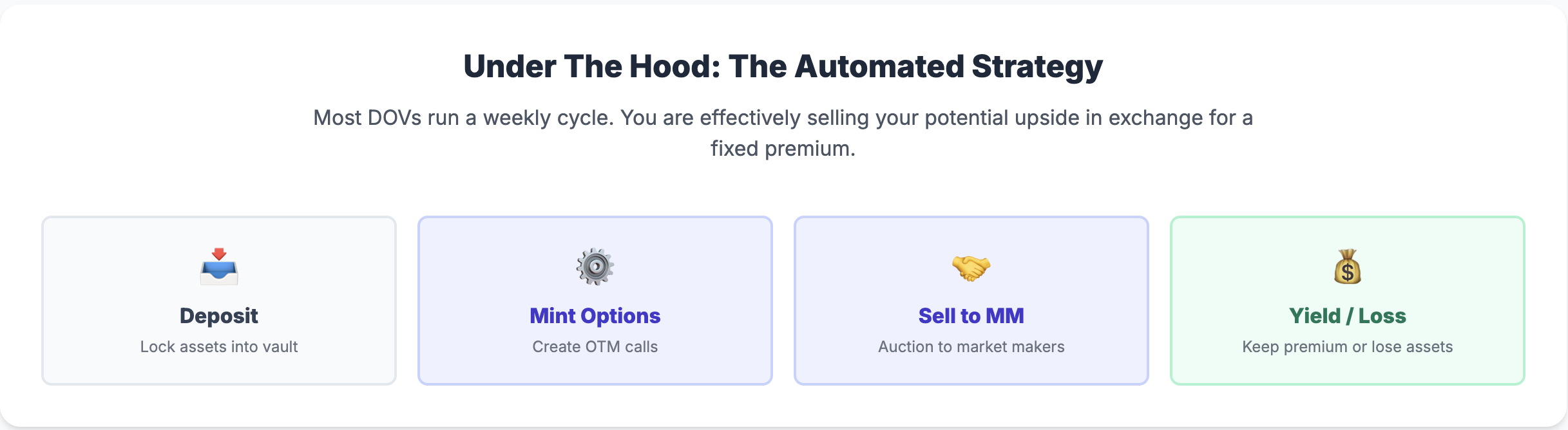Click the DOVs weekly cycle description paragraph
The width and height of the screenshot is (1568, 430).
coord(783,118)
